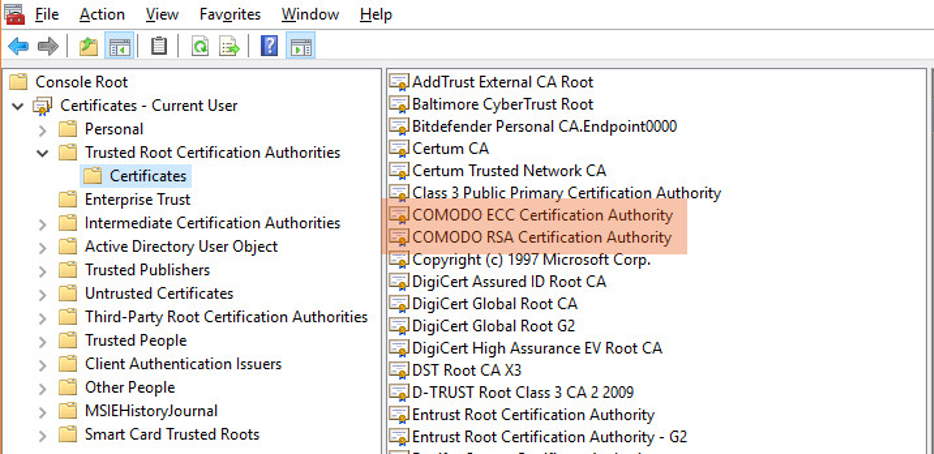Click the Back arrow toolbar button

coord(18,46)
